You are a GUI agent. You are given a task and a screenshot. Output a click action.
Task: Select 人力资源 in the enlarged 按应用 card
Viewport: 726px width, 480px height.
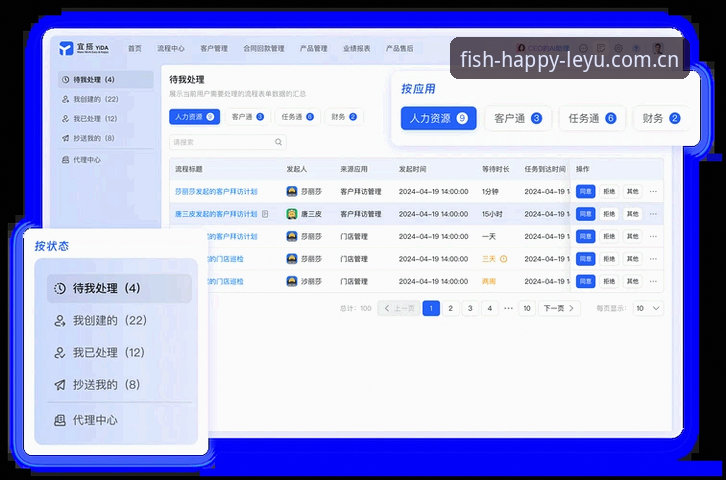tap(438, 118)
